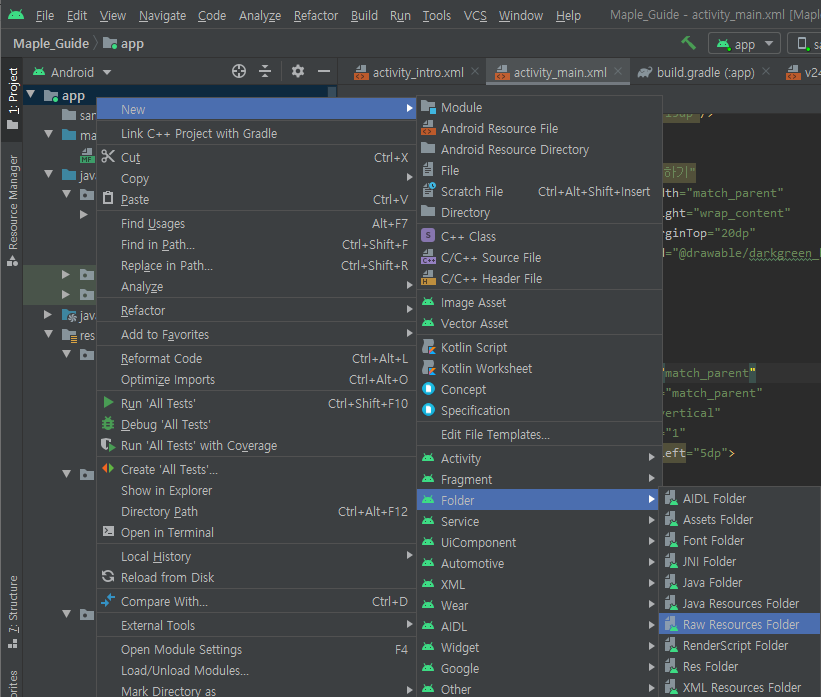
Task: Open the Refactor menu in menu bar
Action: point(316,16)
